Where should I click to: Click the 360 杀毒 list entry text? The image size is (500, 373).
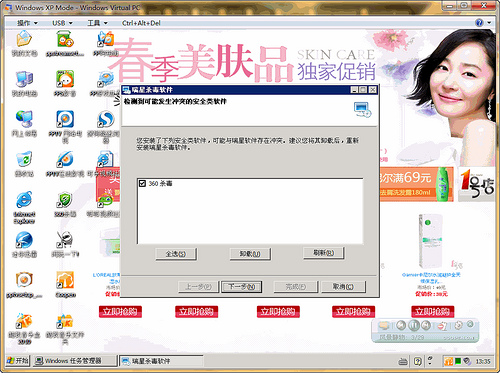[x=160, y=183]
